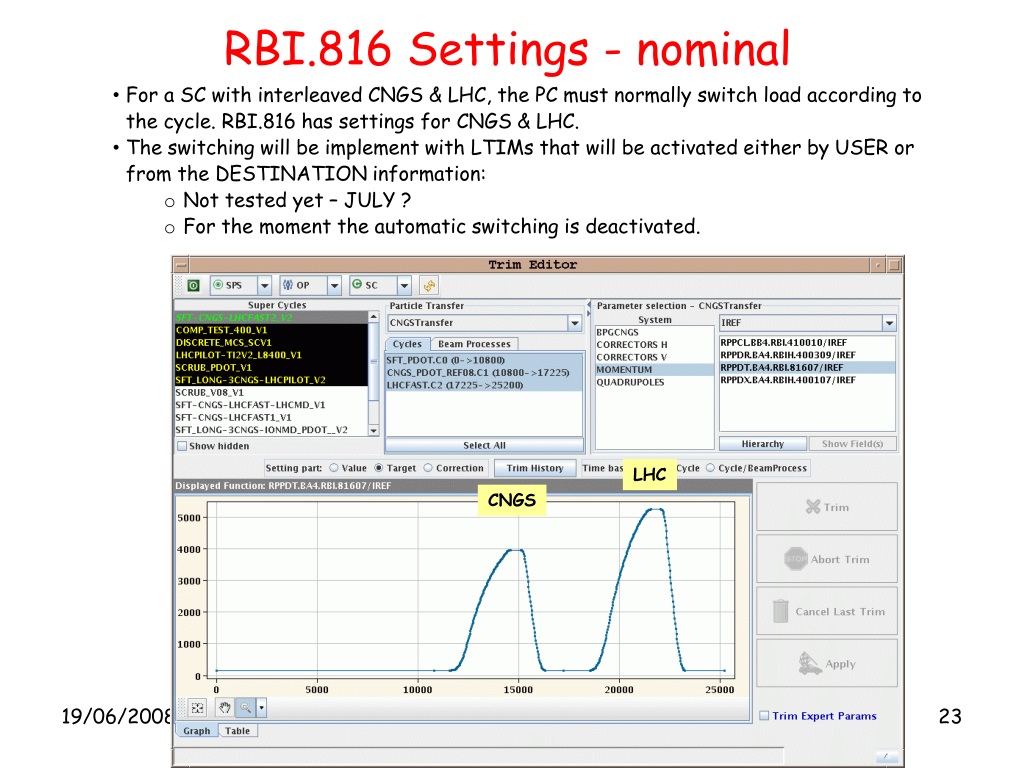Enable Trim Expert Params checkbox
Viewport: 1024px width, 768px height.
tap(764, 716)
